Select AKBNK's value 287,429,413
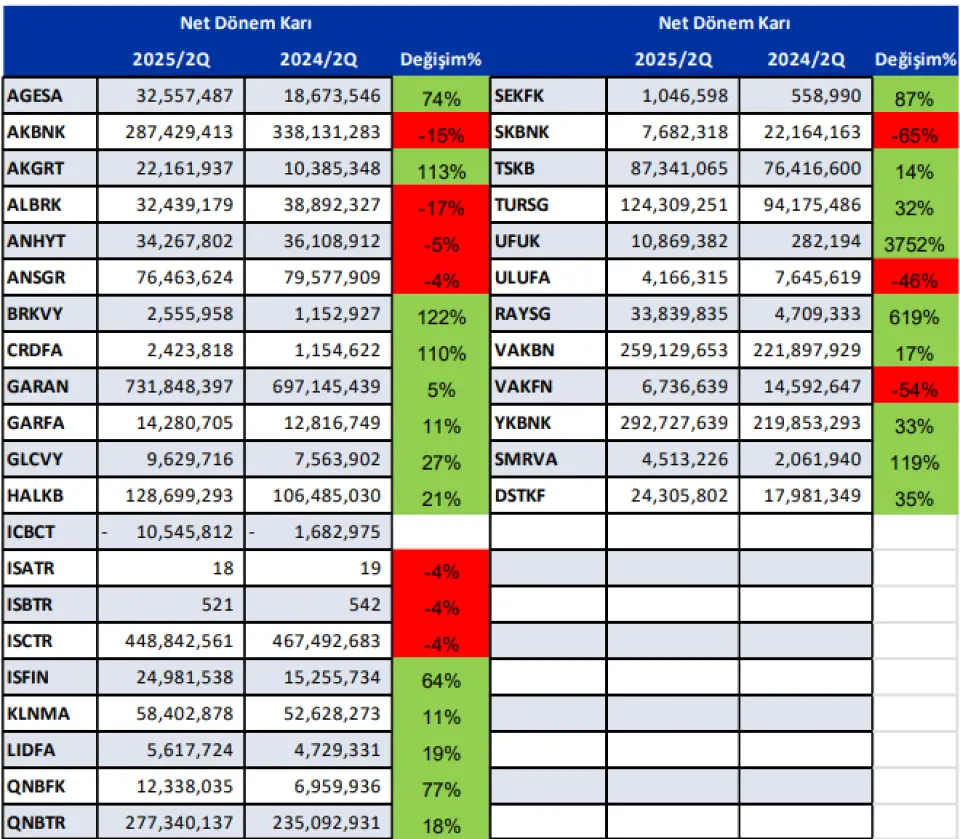Viewport: 960px width, 839px height. pos(179,132)
